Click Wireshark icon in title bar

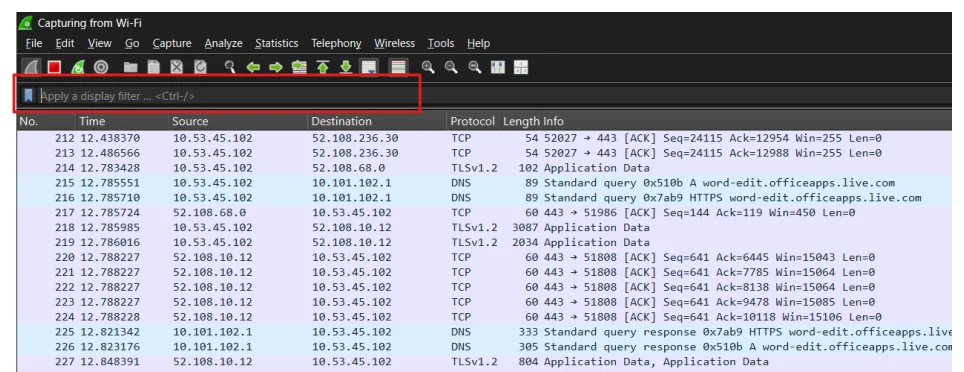point(26,23)
